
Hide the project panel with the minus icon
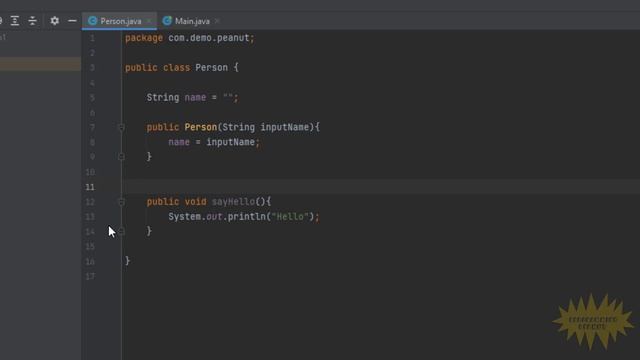(x=72, y=20)
